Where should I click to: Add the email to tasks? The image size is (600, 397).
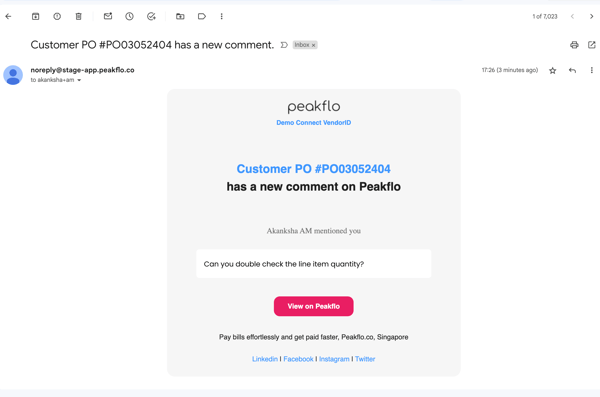tap(151, 16)
